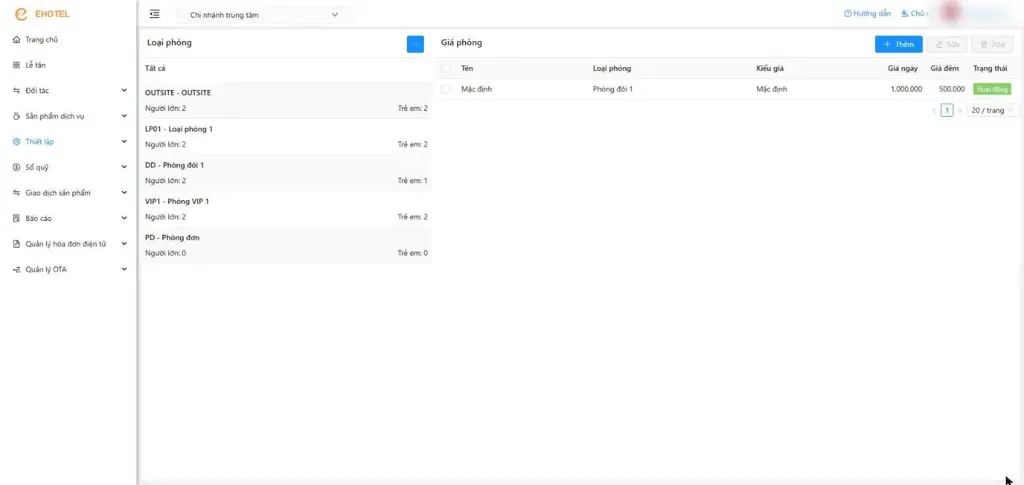Screen dimensions: 1024x485
Task: Click the Phòng đôi 1 table cell
Action: (612, 89)
